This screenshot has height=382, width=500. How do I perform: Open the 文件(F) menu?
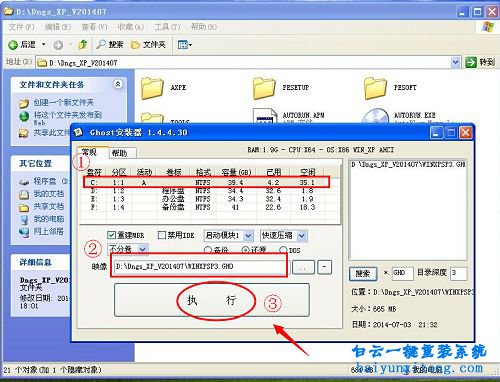coord(21,27)
